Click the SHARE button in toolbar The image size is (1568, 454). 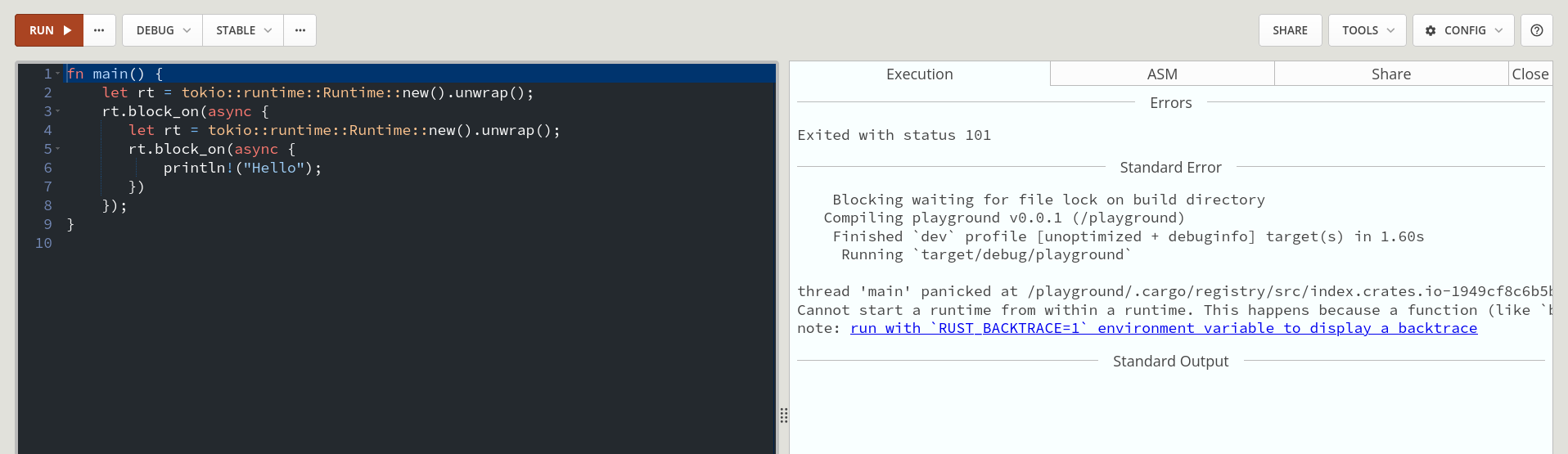click(1290, 30)
